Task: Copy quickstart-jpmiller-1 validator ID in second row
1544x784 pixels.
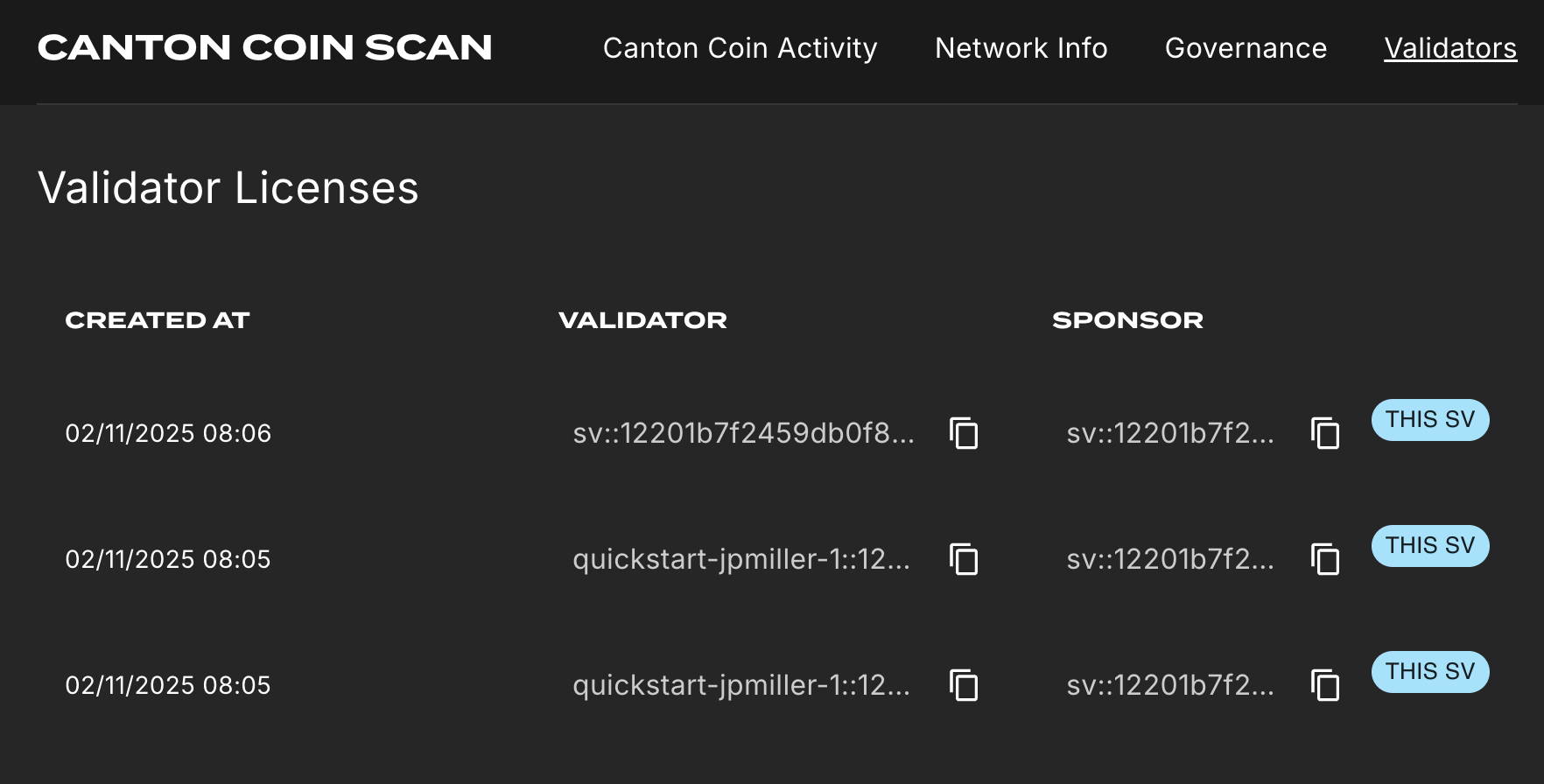Action: pos(964,560)
